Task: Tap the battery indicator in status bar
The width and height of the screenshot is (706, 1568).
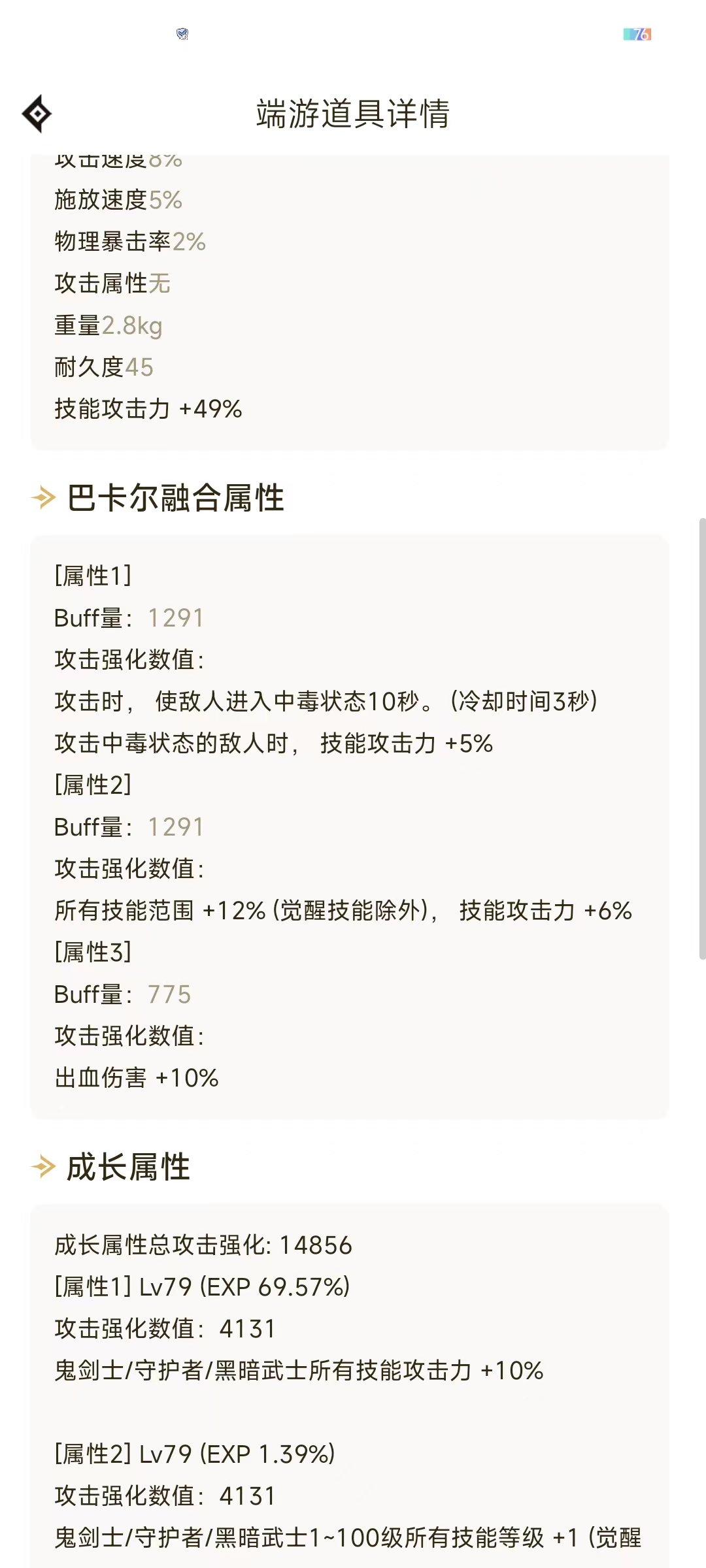Action: click(x=637, y=34)
